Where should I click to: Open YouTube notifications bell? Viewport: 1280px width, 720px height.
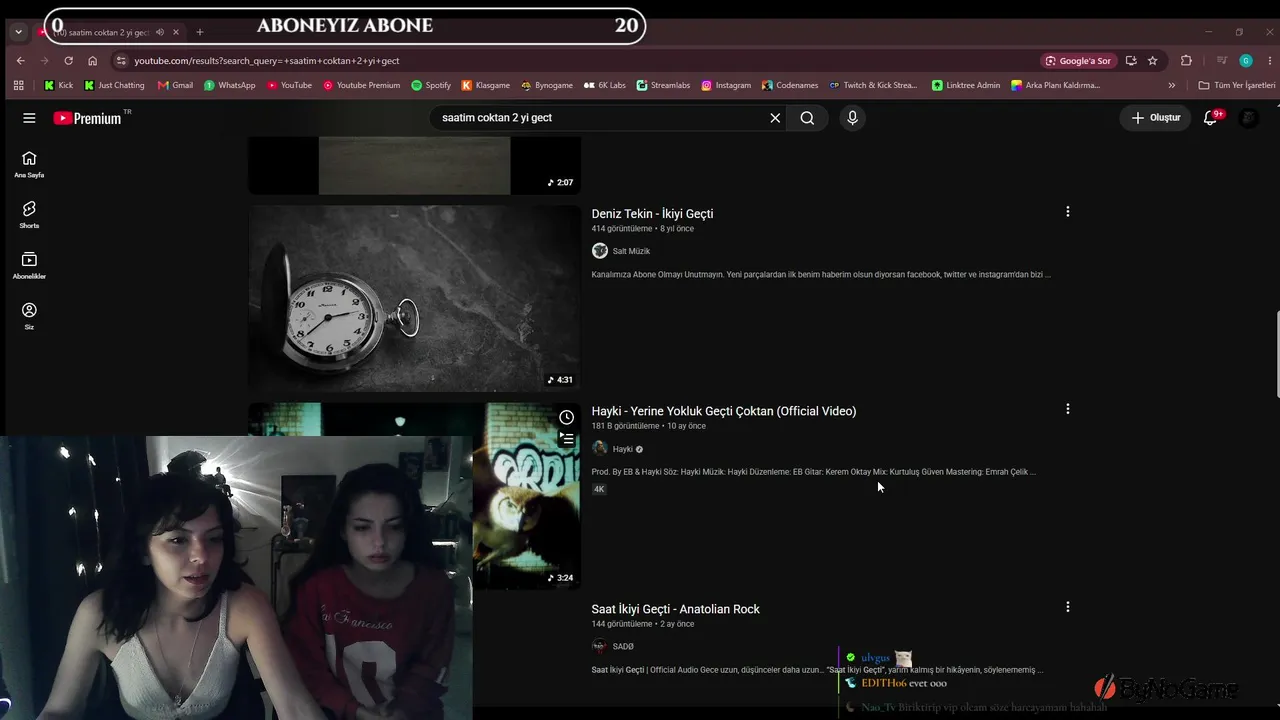[x=1211, y=118]
